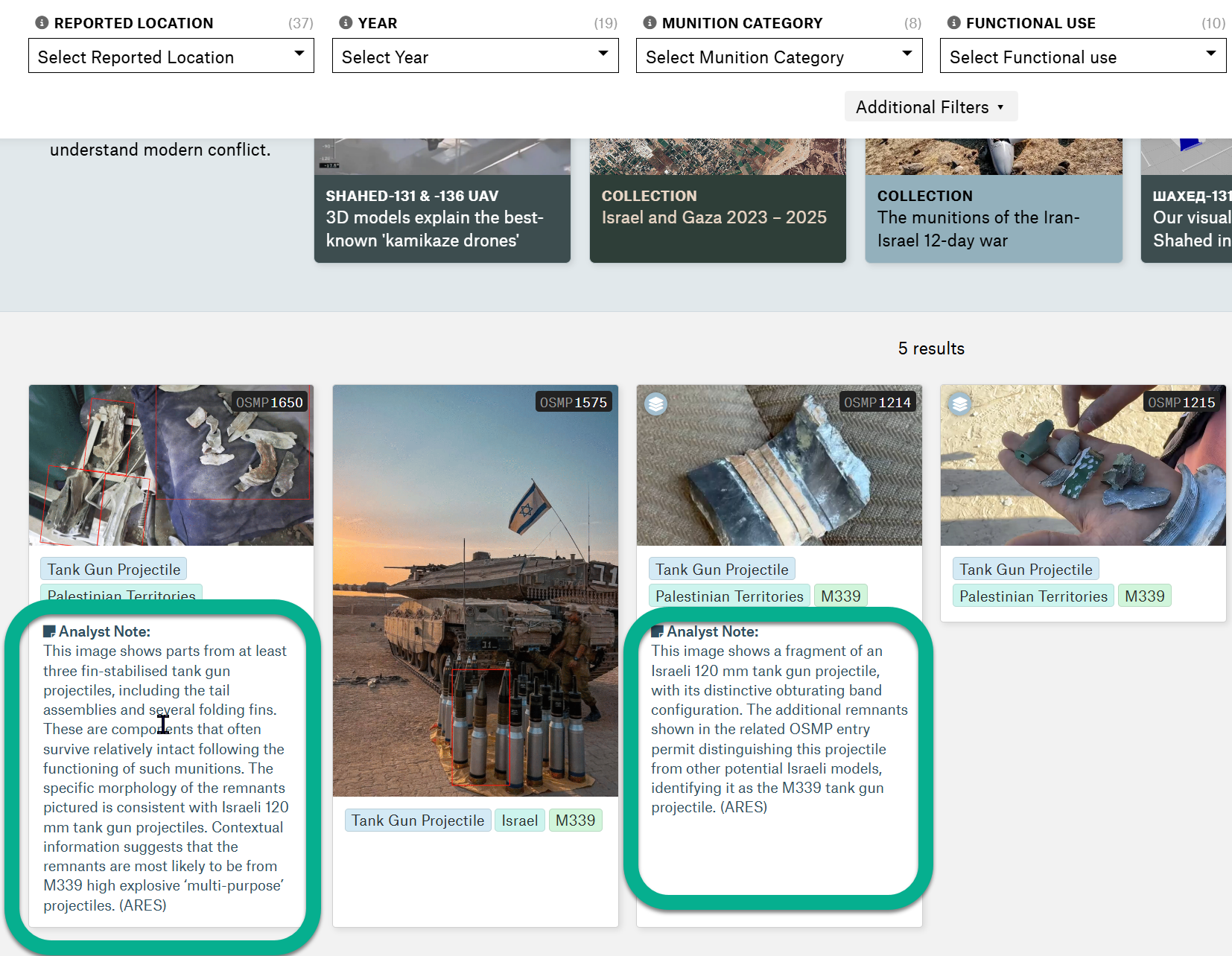Expand the Select Functional use dropdown

tap(1083, 57)
